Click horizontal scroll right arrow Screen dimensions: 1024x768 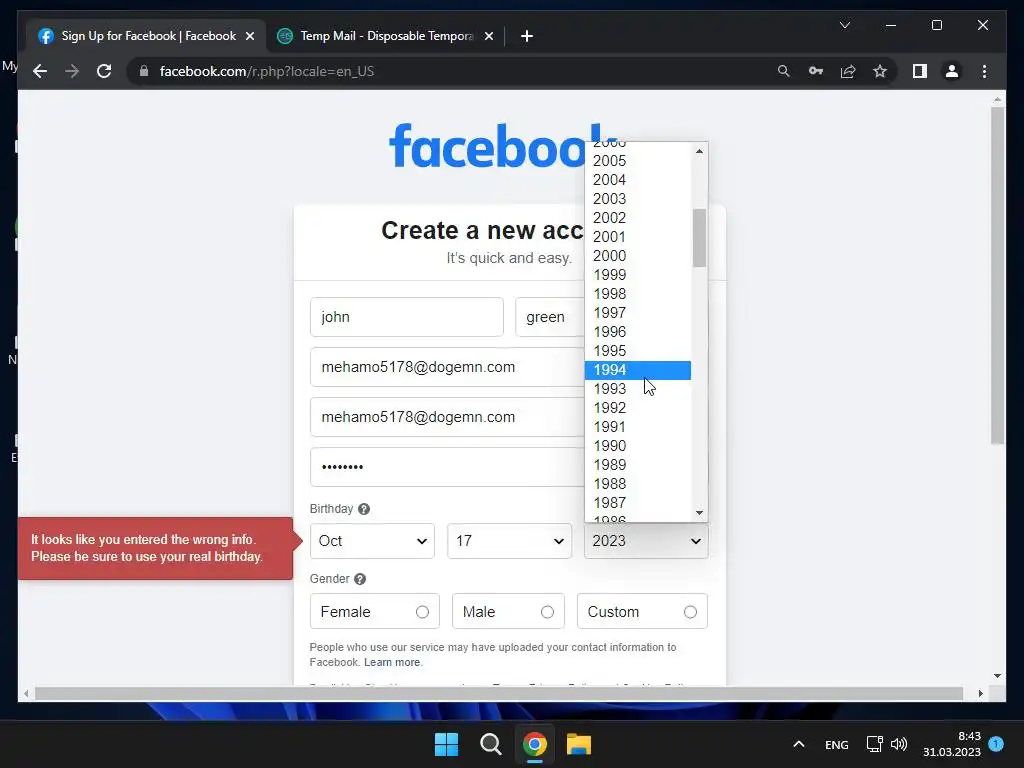[x=980, y=694]
